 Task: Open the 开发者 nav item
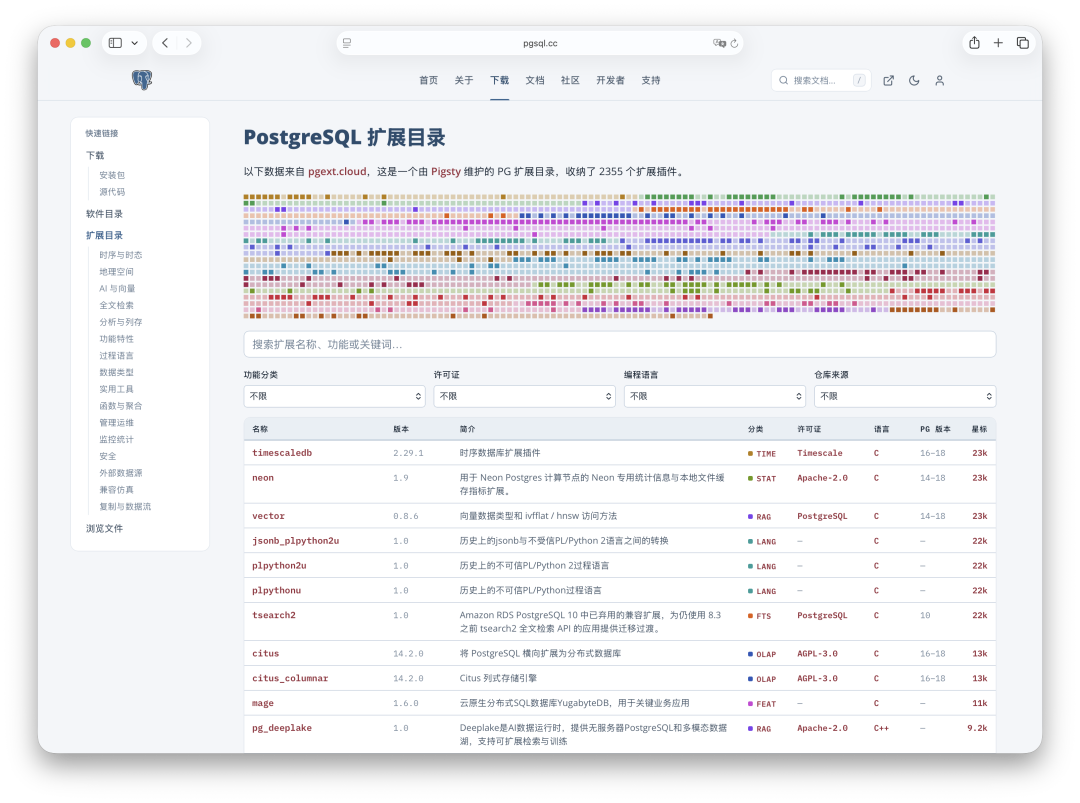tap(610, 81)
